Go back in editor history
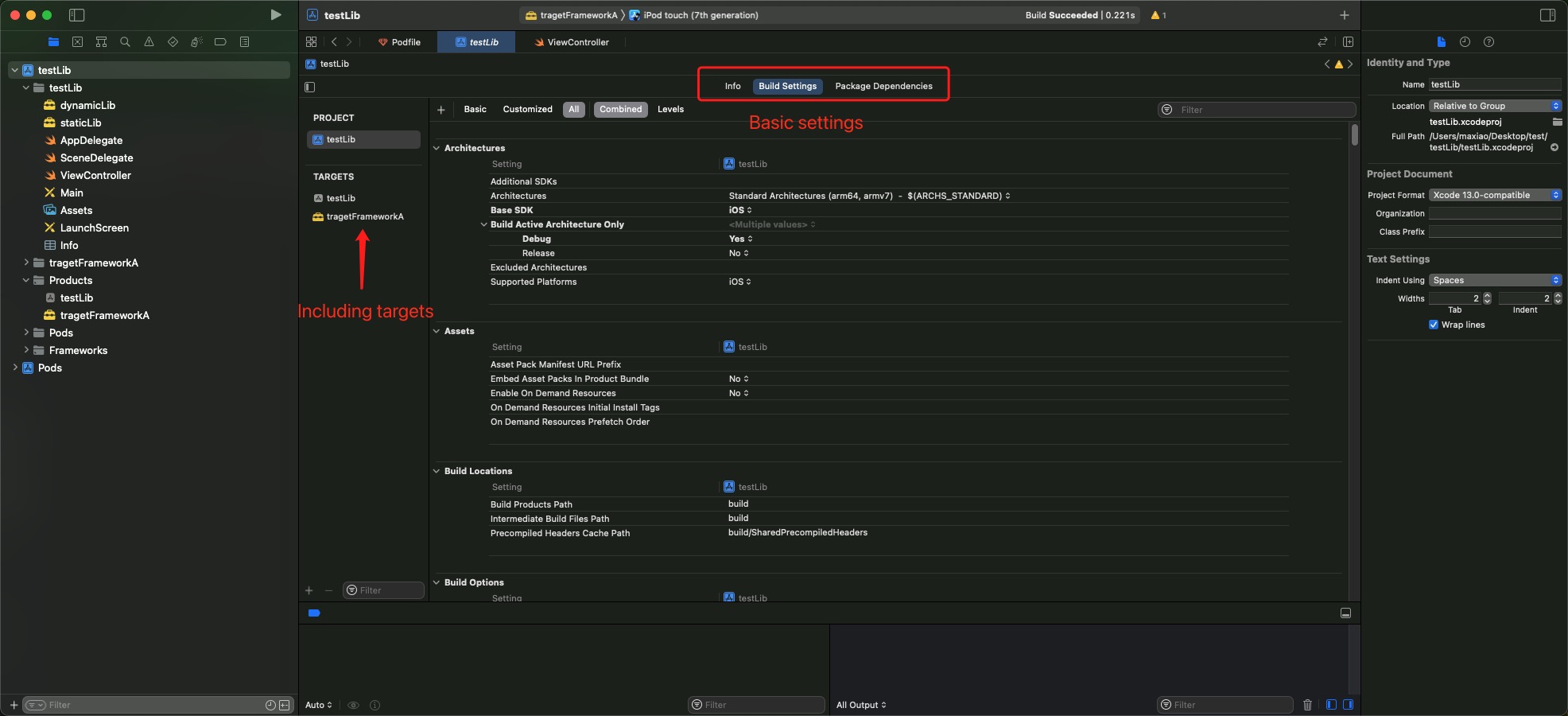The height and width of the screenshot is (716, 1568). click(x=334, y=42)
